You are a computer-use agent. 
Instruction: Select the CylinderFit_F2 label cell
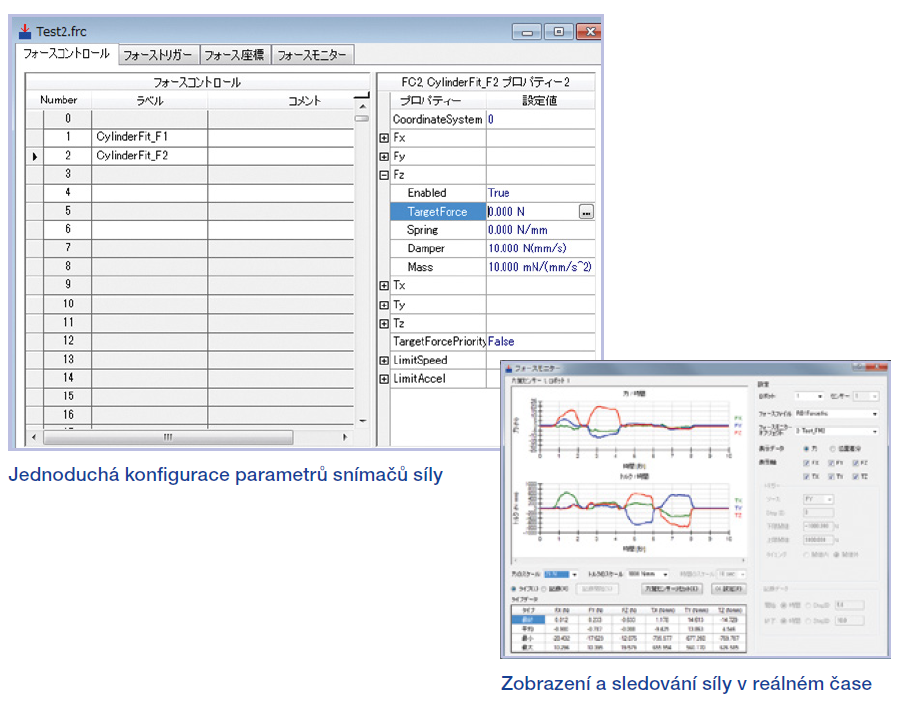pyautogui.click(x=149, y=156)
